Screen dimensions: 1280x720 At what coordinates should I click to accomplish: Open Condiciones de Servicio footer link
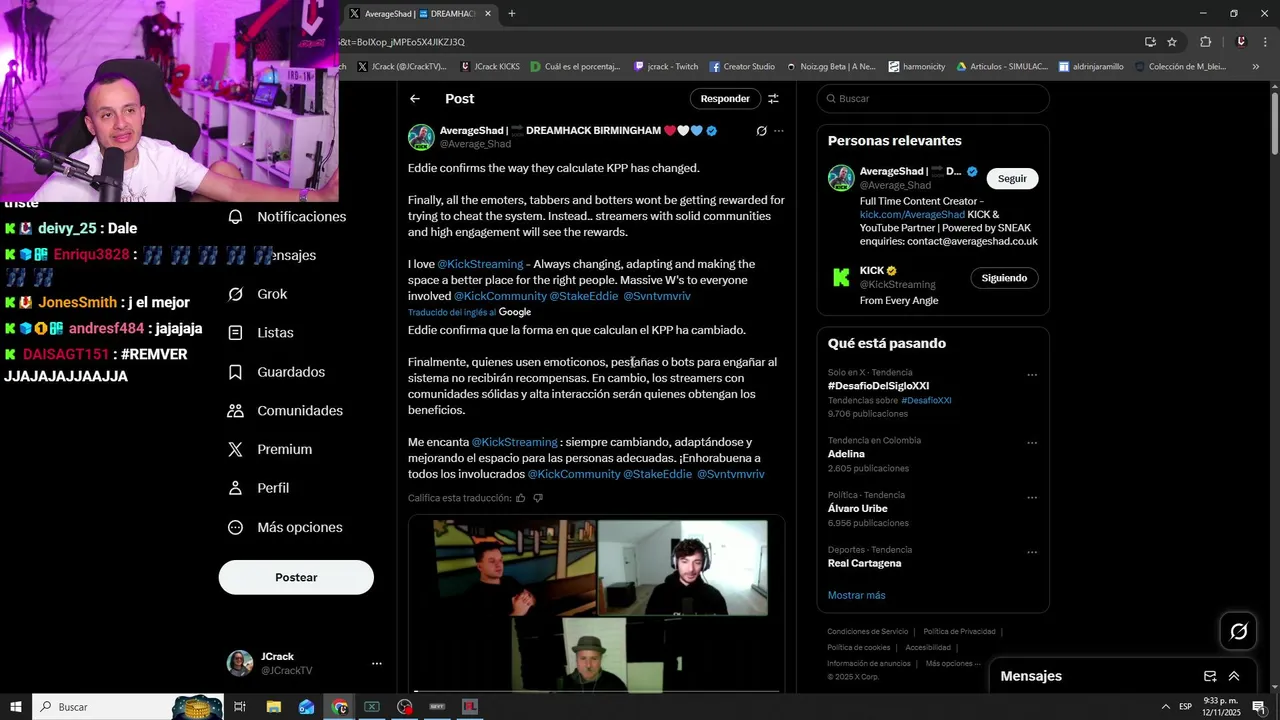(868, 632)
